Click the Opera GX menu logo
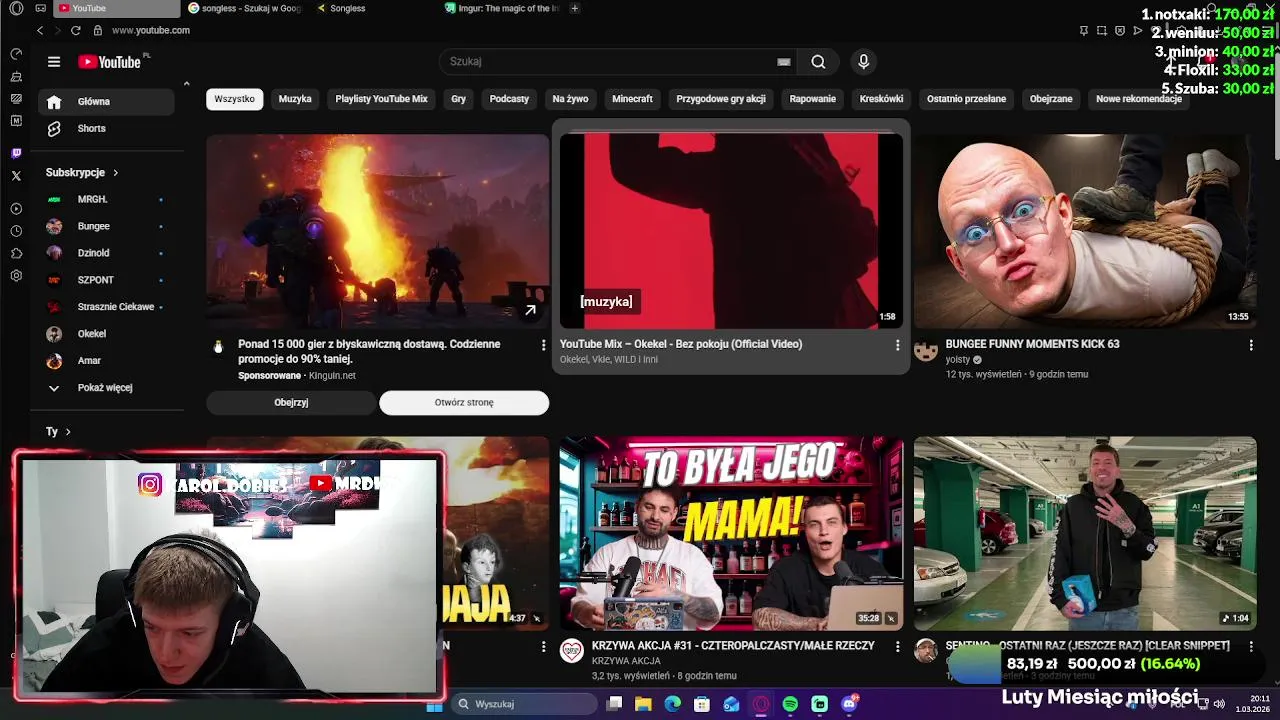The width and height of the screenshot is (1280, 720). coord(15,8)
